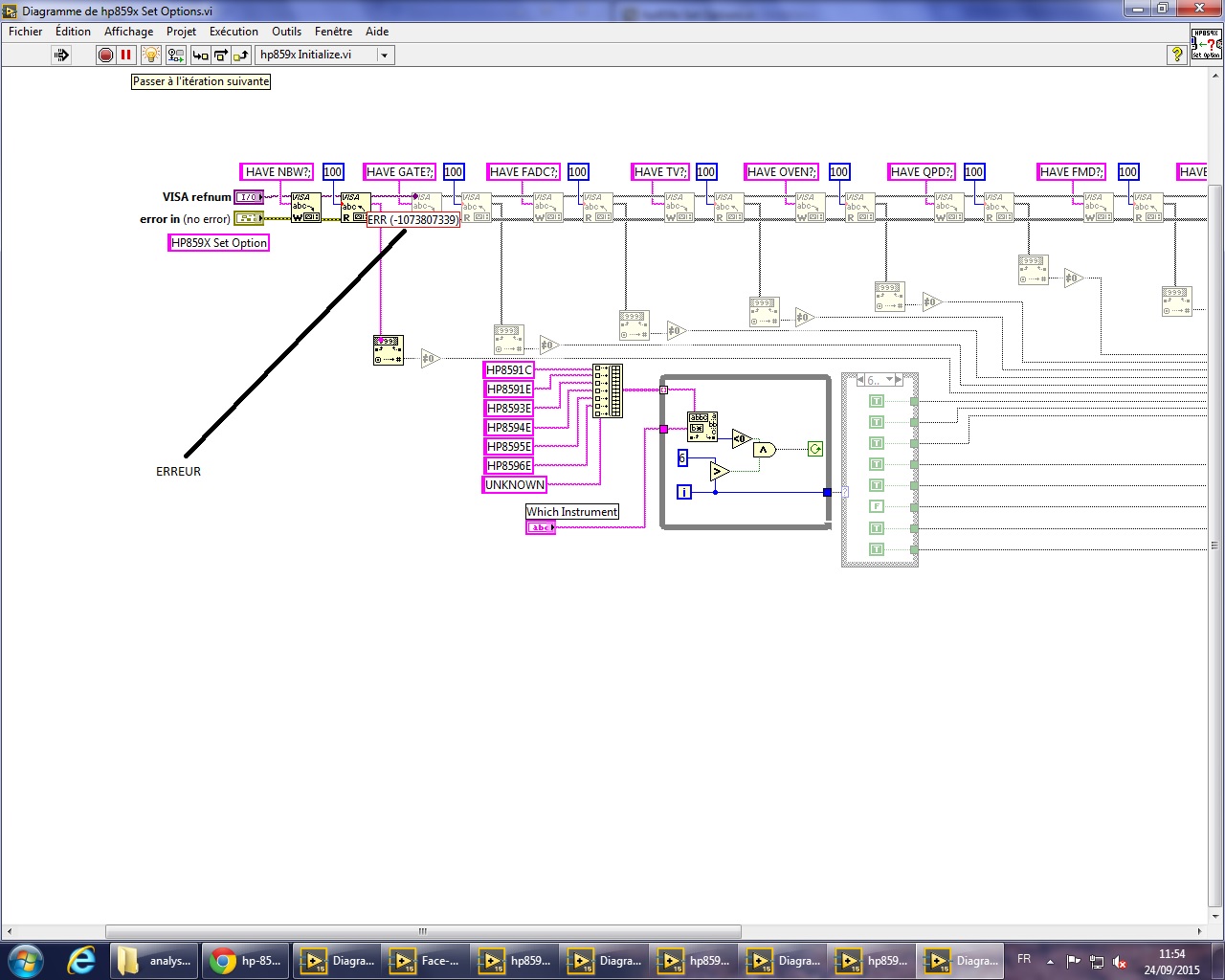Select the first VISA Write node after VISA refnum
The image size is (1225, 980).
306,208
